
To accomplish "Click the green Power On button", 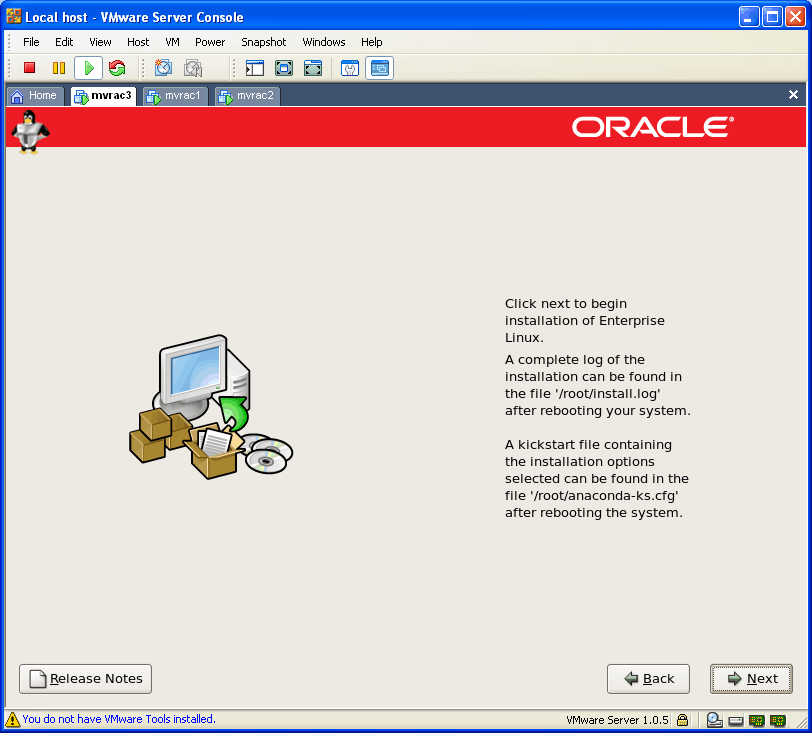I will pos(88,68).
